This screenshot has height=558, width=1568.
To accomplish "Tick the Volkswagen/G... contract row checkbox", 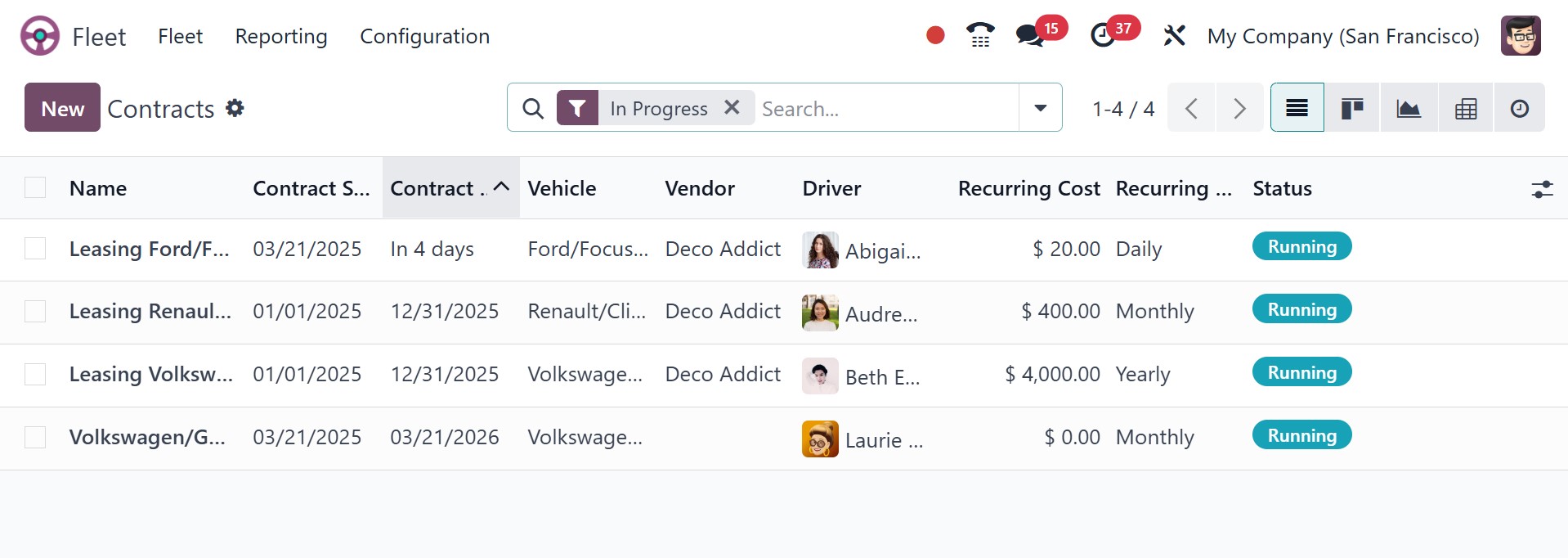I will click(35, 438).
